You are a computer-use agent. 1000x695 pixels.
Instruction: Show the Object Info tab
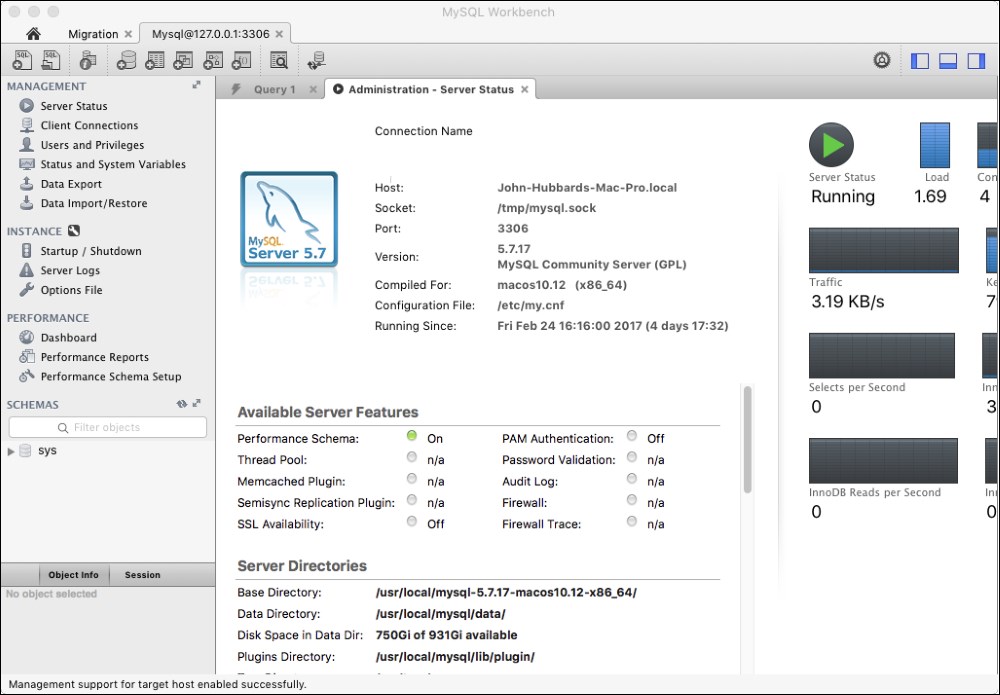point(73,574)
